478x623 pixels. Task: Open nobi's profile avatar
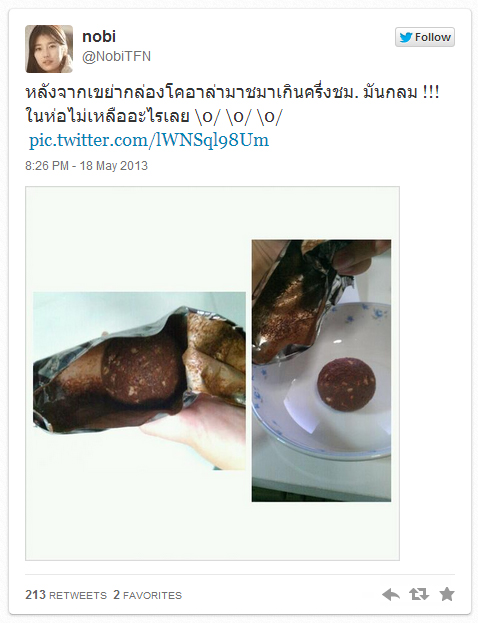tap(49, 49)
